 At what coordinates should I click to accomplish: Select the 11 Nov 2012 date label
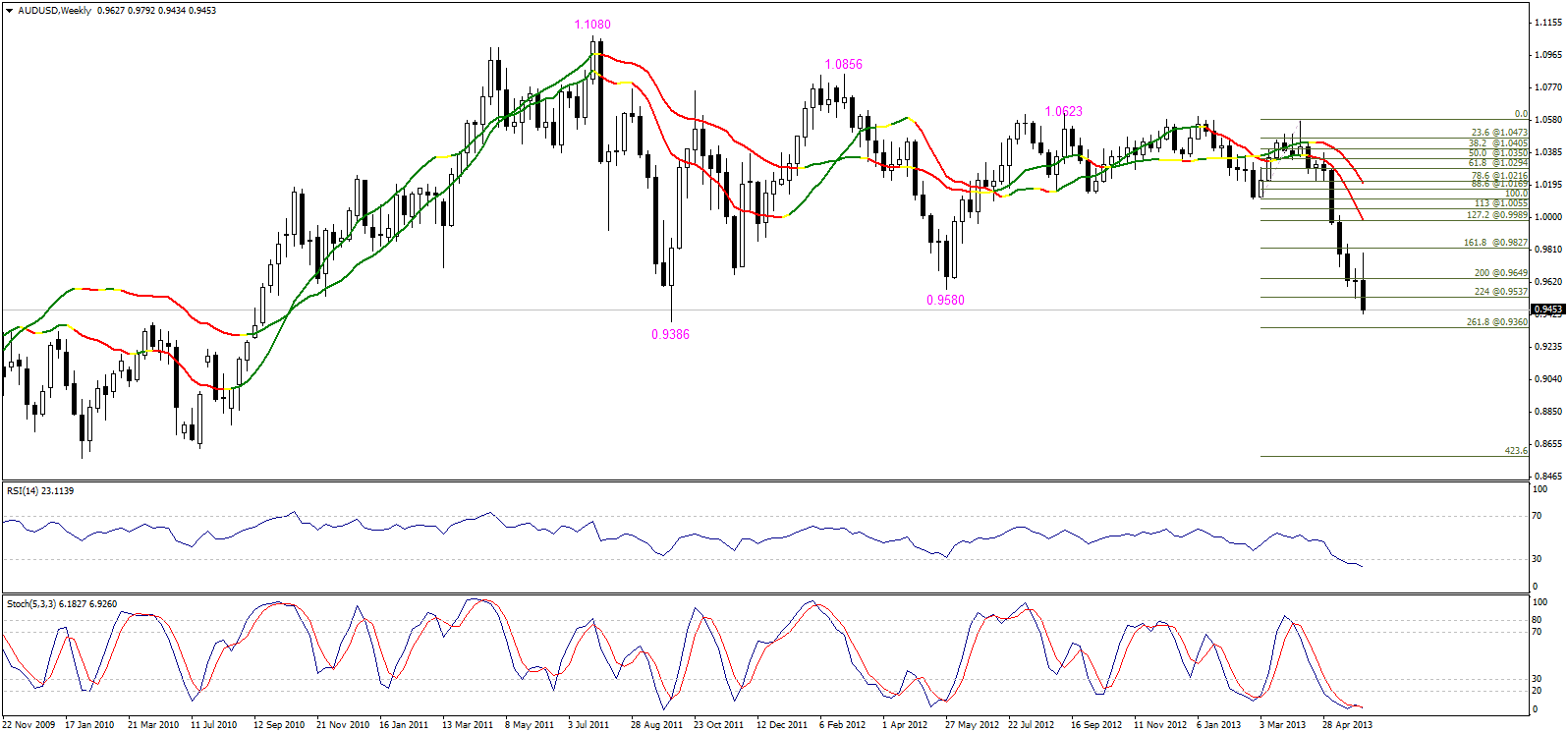(1160, 725)
